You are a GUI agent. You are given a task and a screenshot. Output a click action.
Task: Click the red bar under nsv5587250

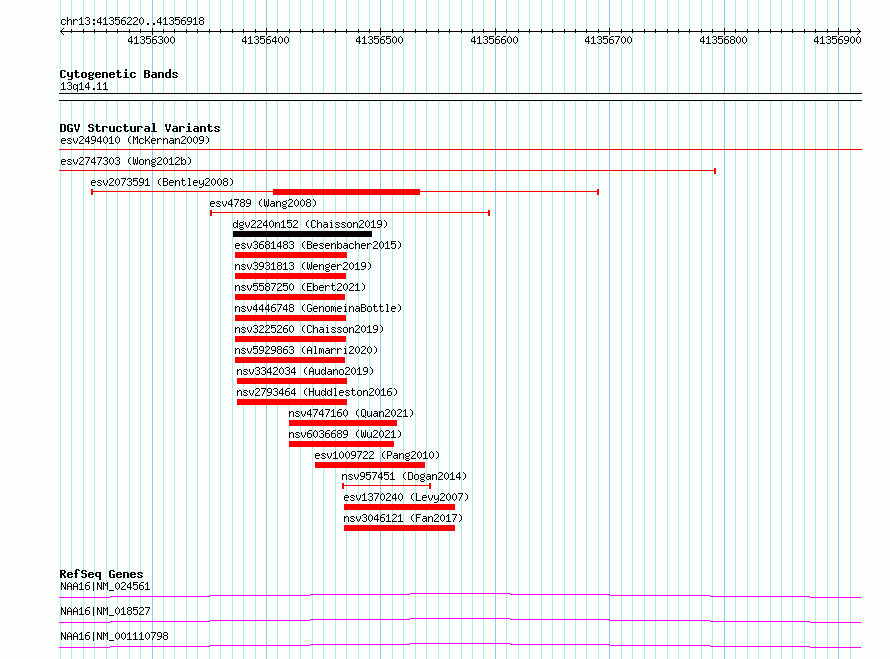pos(289,297)
